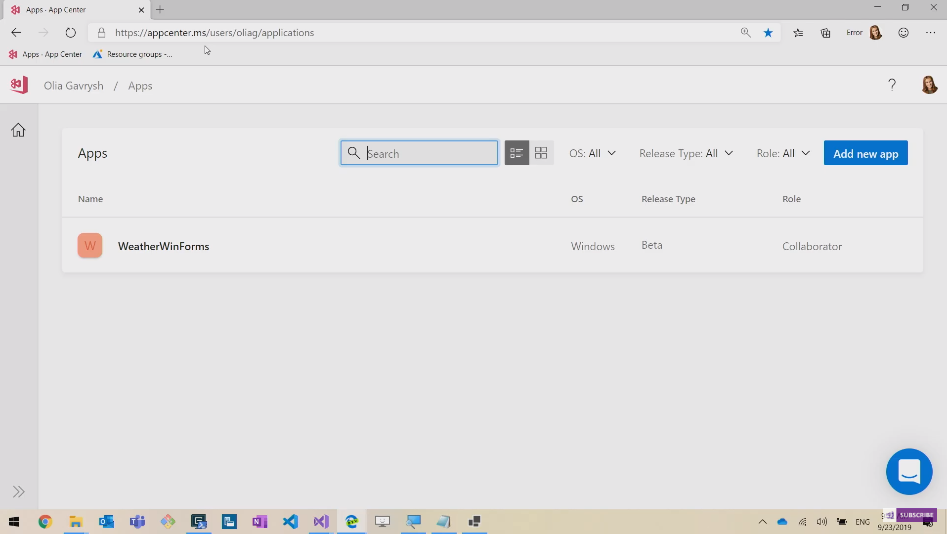Image resolution: width=947 pixels, height=534 pixels.
Task: Click the App Center logo icon
Action: [18, 85]
